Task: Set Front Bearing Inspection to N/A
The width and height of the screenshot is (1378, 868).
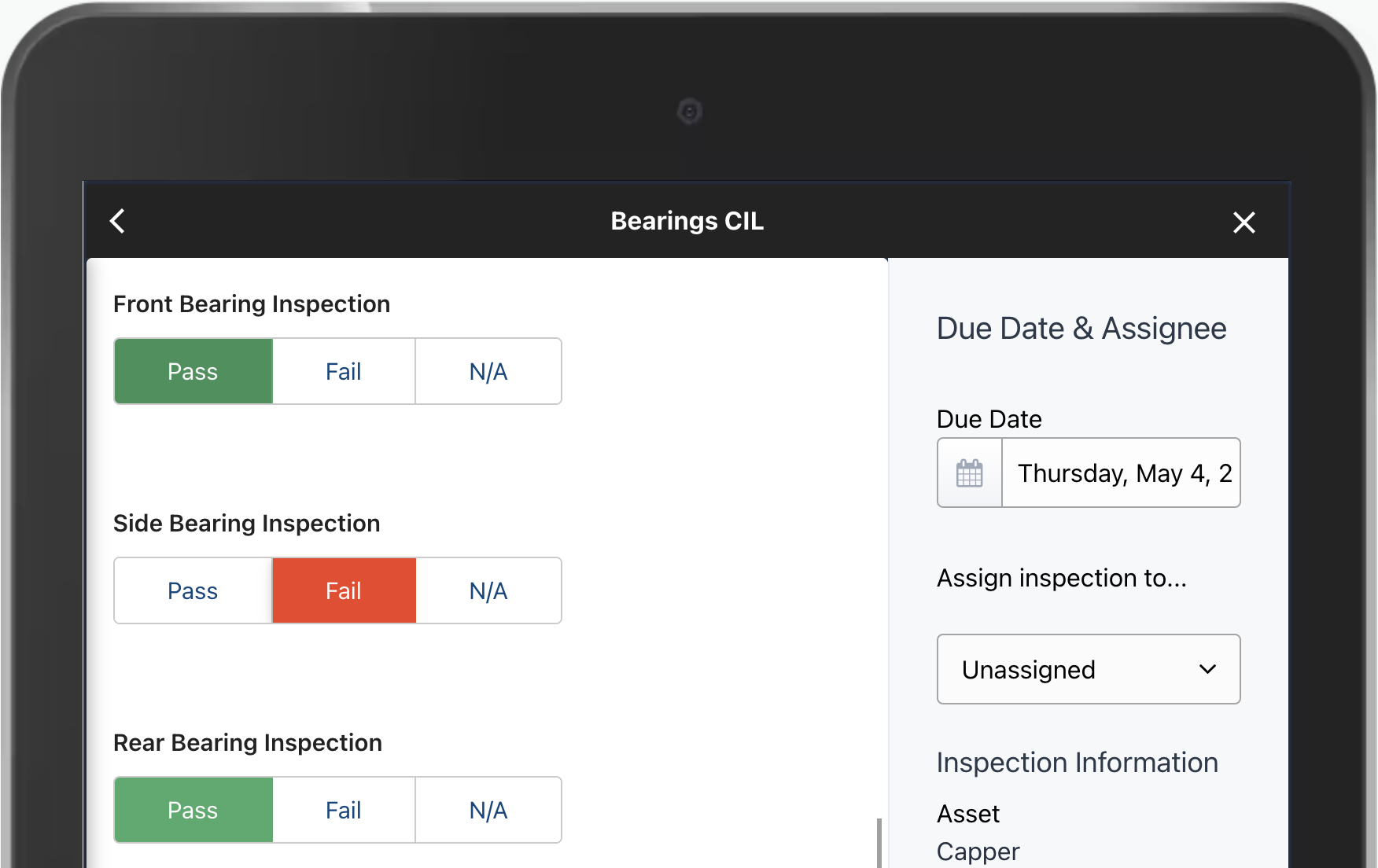Action: click(488, 372)
